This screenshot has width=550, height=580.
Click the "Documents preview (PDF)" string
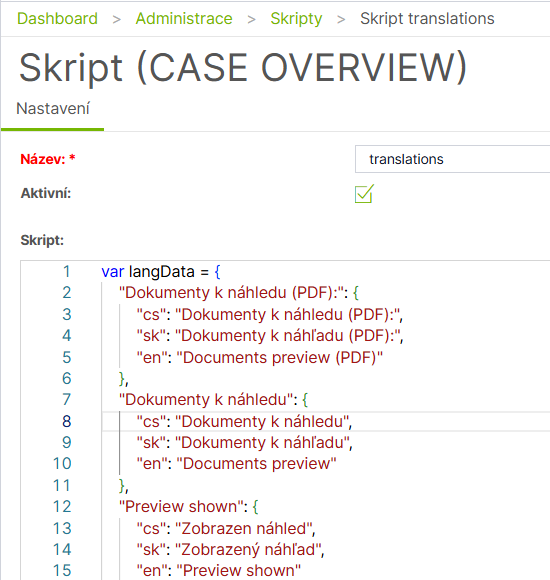pos(279,357)
